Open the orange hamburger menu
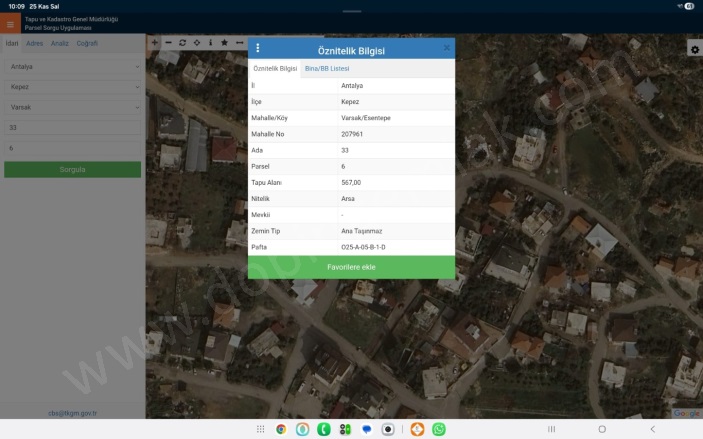 pos(10,24)
